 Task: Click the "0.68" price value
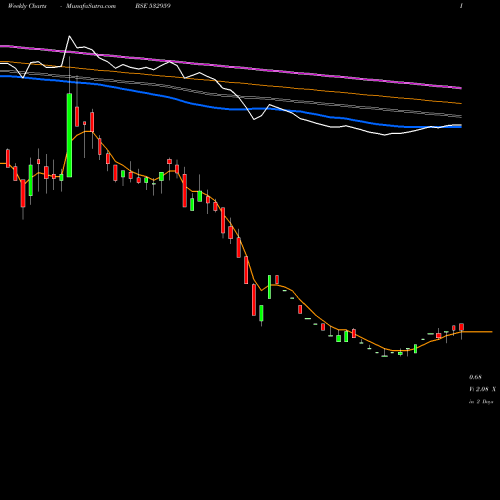coord(475,377)
